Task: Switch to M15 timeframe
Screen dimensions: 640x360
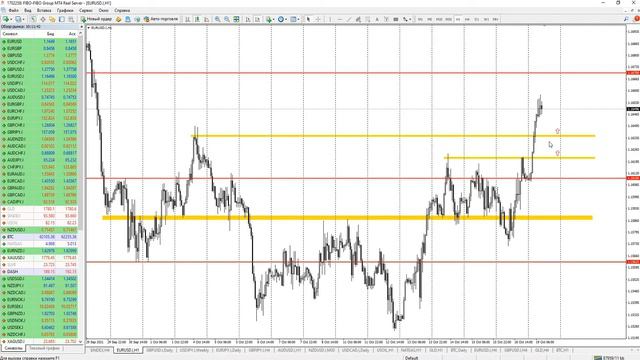Action: (x=439, y=19)
